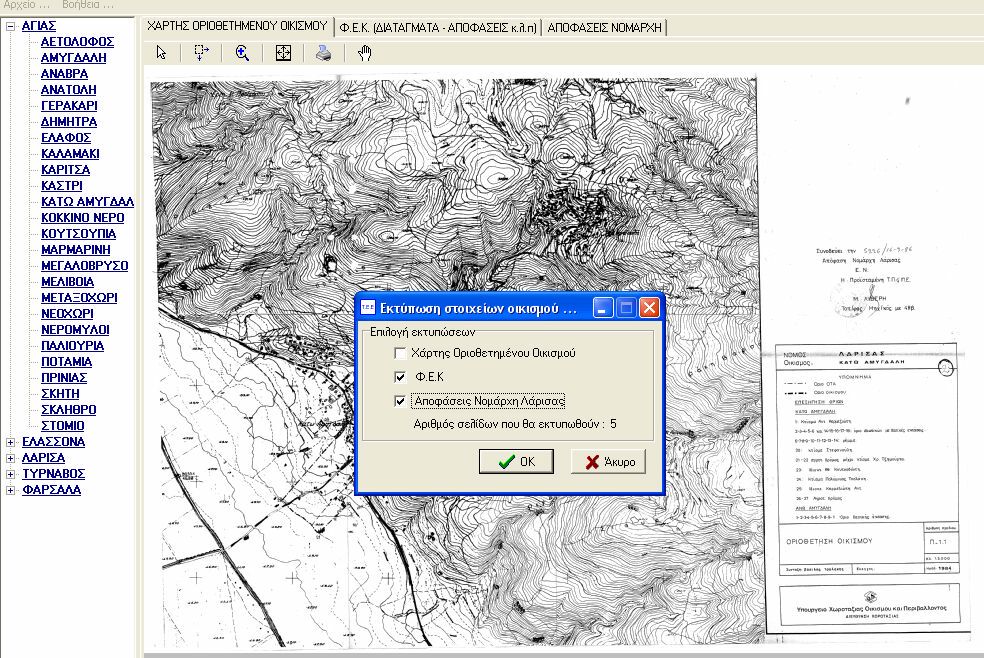The image size is (984, 658).
Task: Select ΚΑΤΩ ΑΜΥΓΔΑΛΗ in the settlement tree
Action: (x=87, y=202)
